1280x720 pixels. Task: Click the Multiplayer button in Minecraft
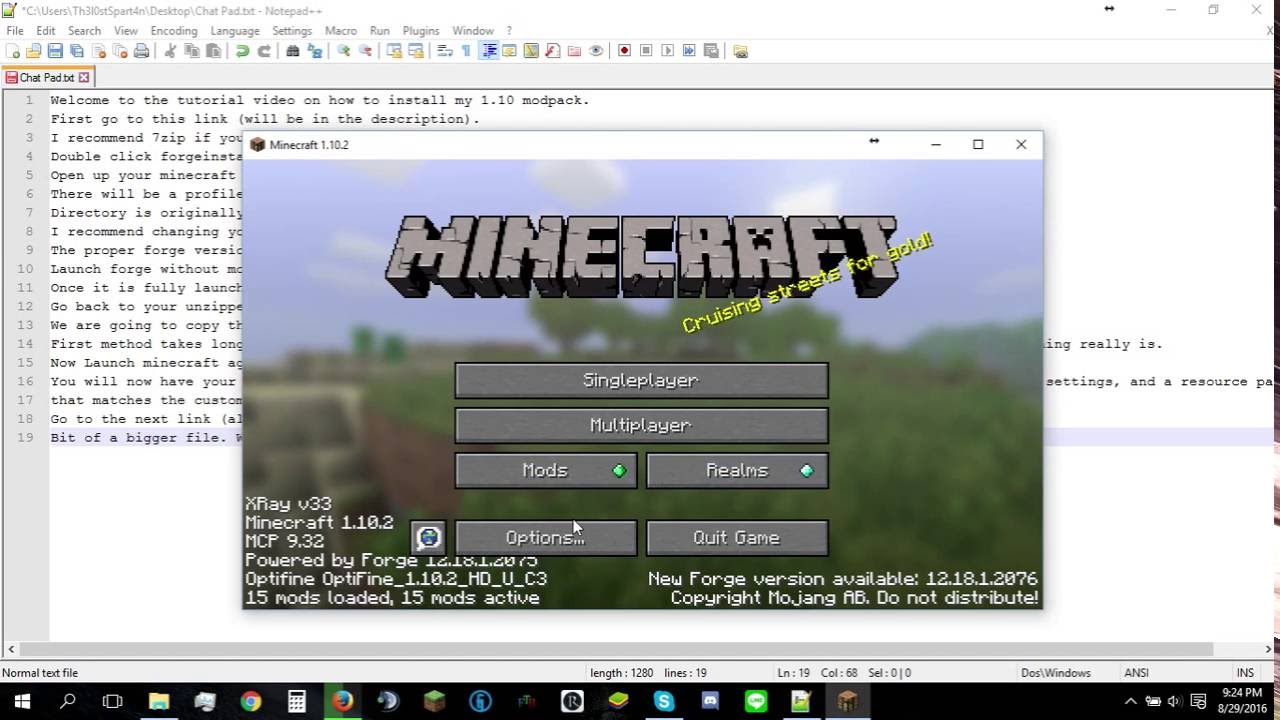click(x=641, y=425)
